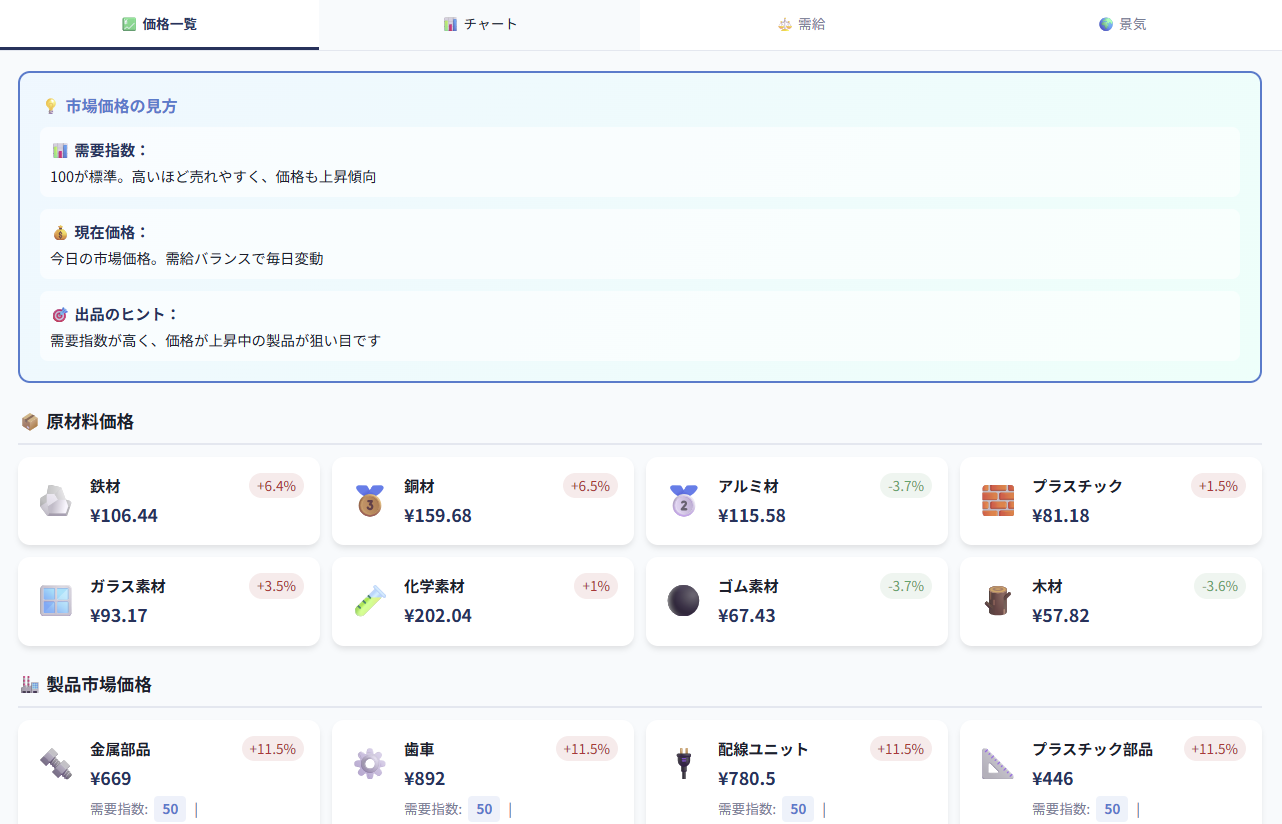Viewport: 1282px width, 824px height.
Task: Select the +11.5% badge on 金属部品
Action: (x=273, y=749)
